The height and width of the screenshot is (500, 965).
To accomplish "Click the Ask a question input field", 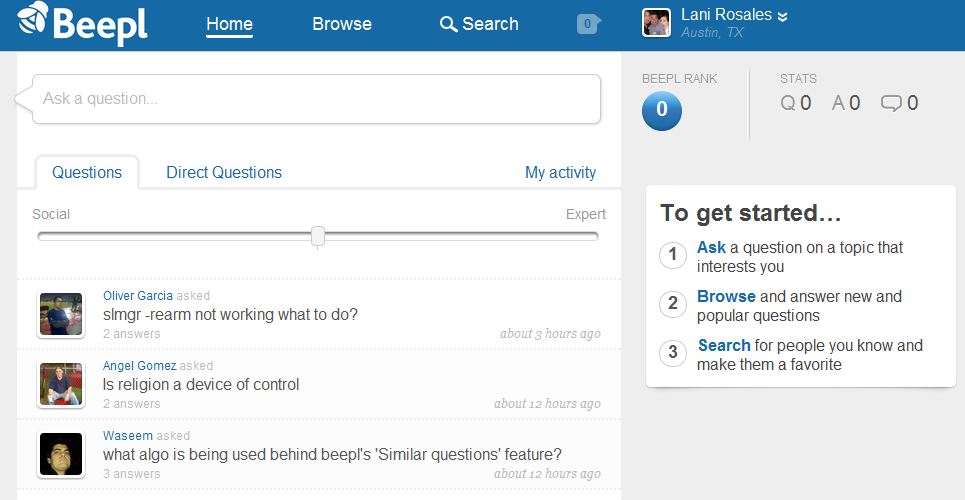I will [316, 99].
